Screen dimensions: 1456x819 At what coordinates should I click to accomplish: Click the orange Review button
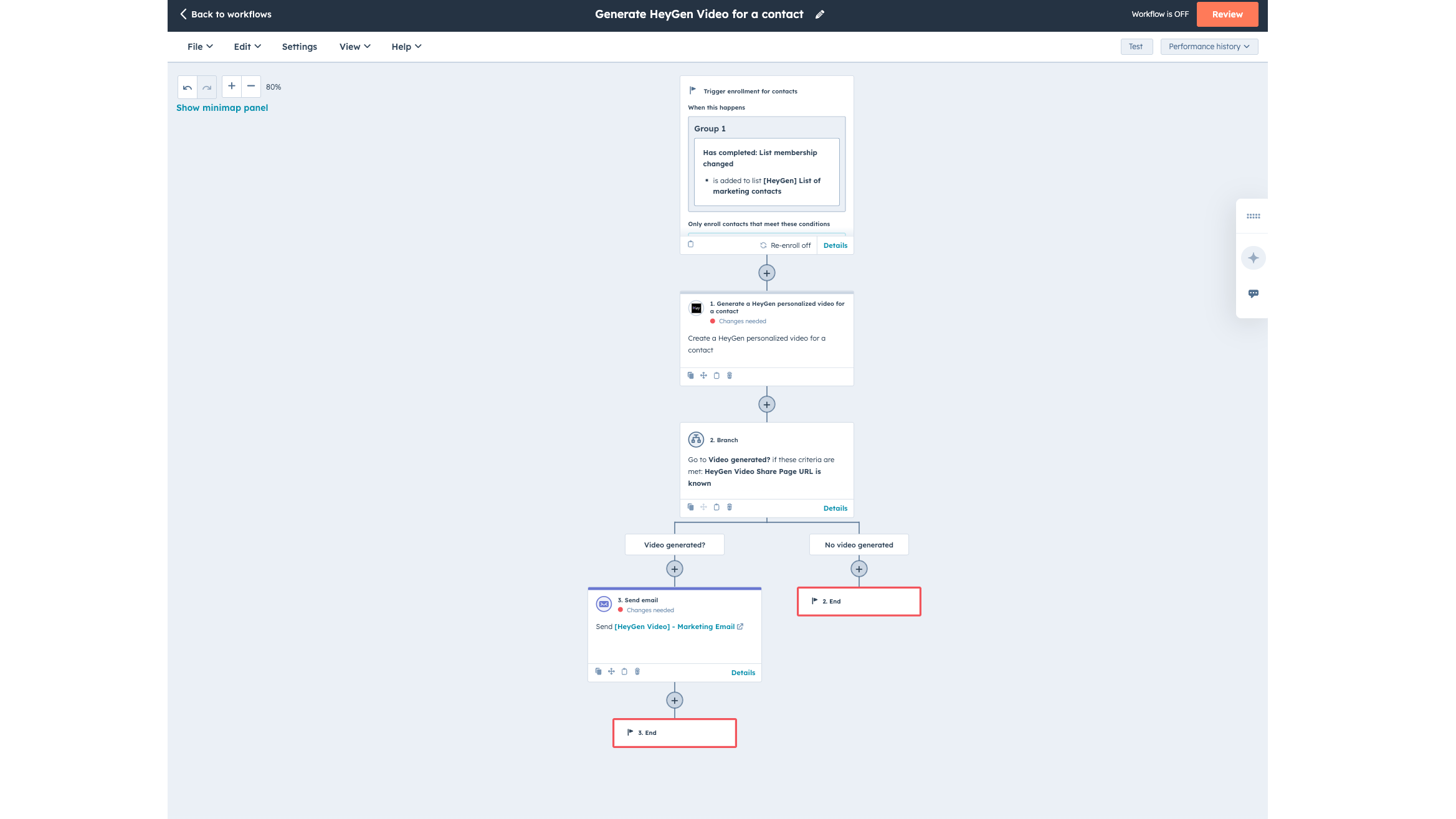pos(1227,14)
